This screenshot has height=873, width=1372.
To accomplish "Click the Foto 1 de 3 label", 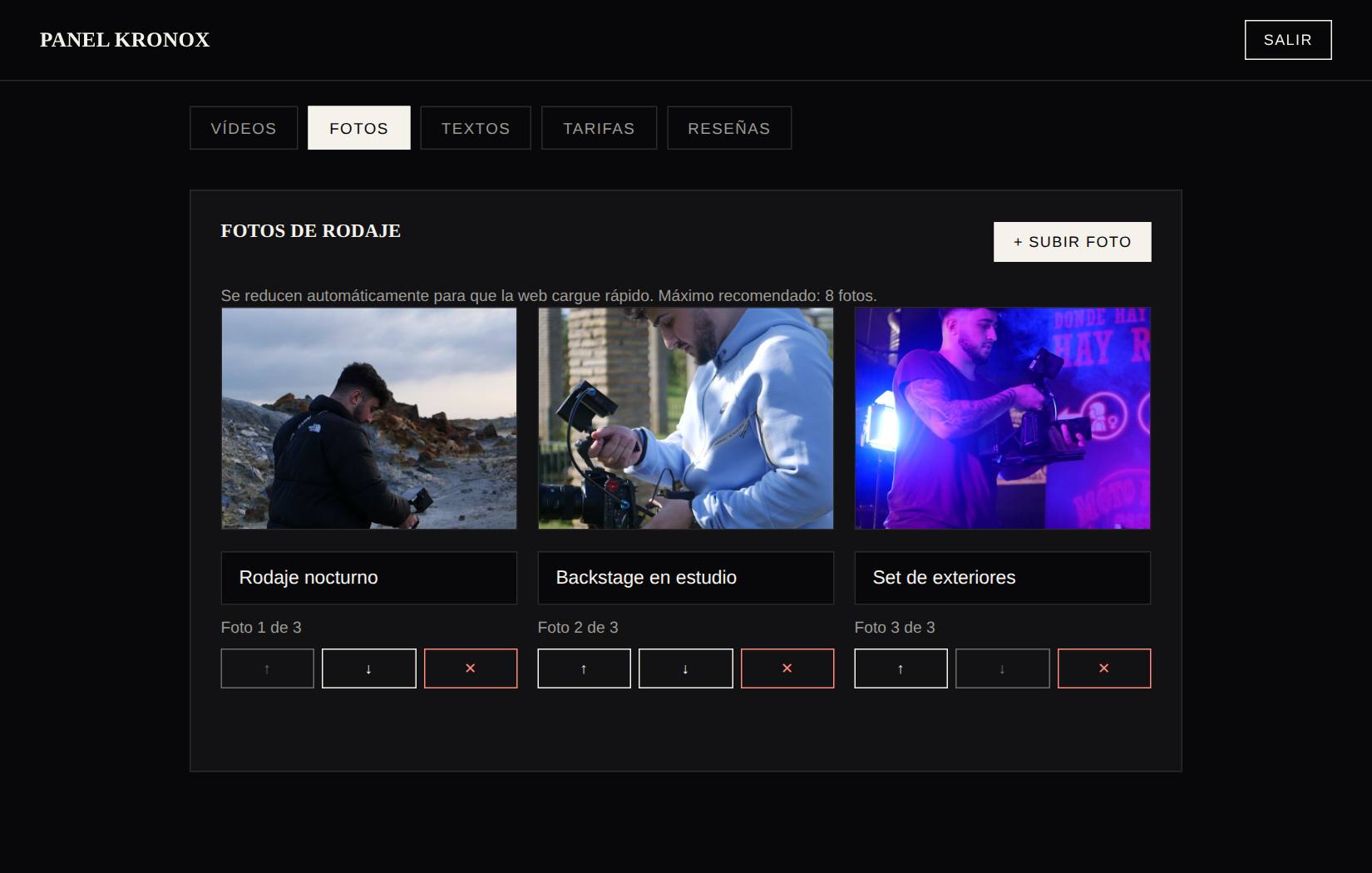I will pos(261,628).
